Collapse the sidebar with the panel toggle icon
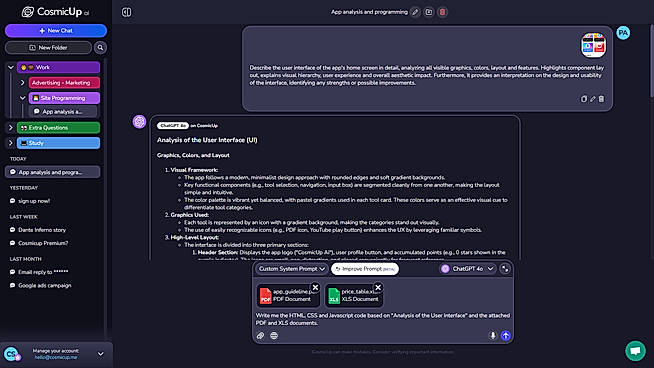654x368 pixels. click(x=126, y=12)
